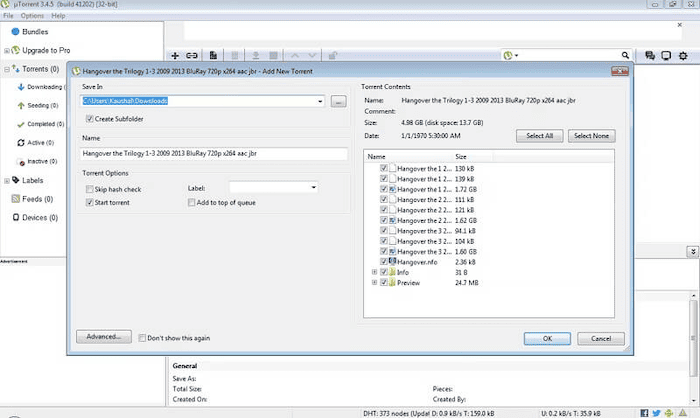Expand the Save In path dropdown

[x=320, y=102]
